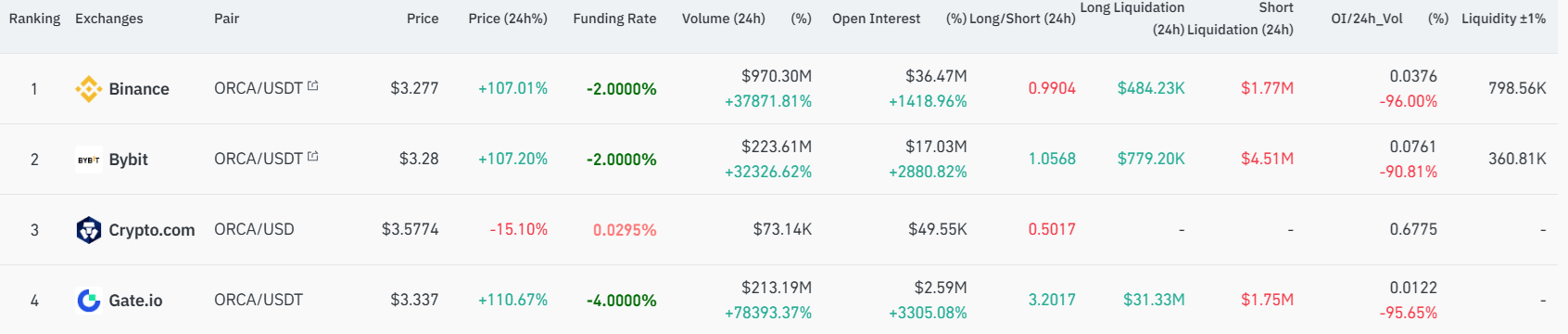Open the Binance exchange name link
Screen dimensions: 1568x334
139,89
